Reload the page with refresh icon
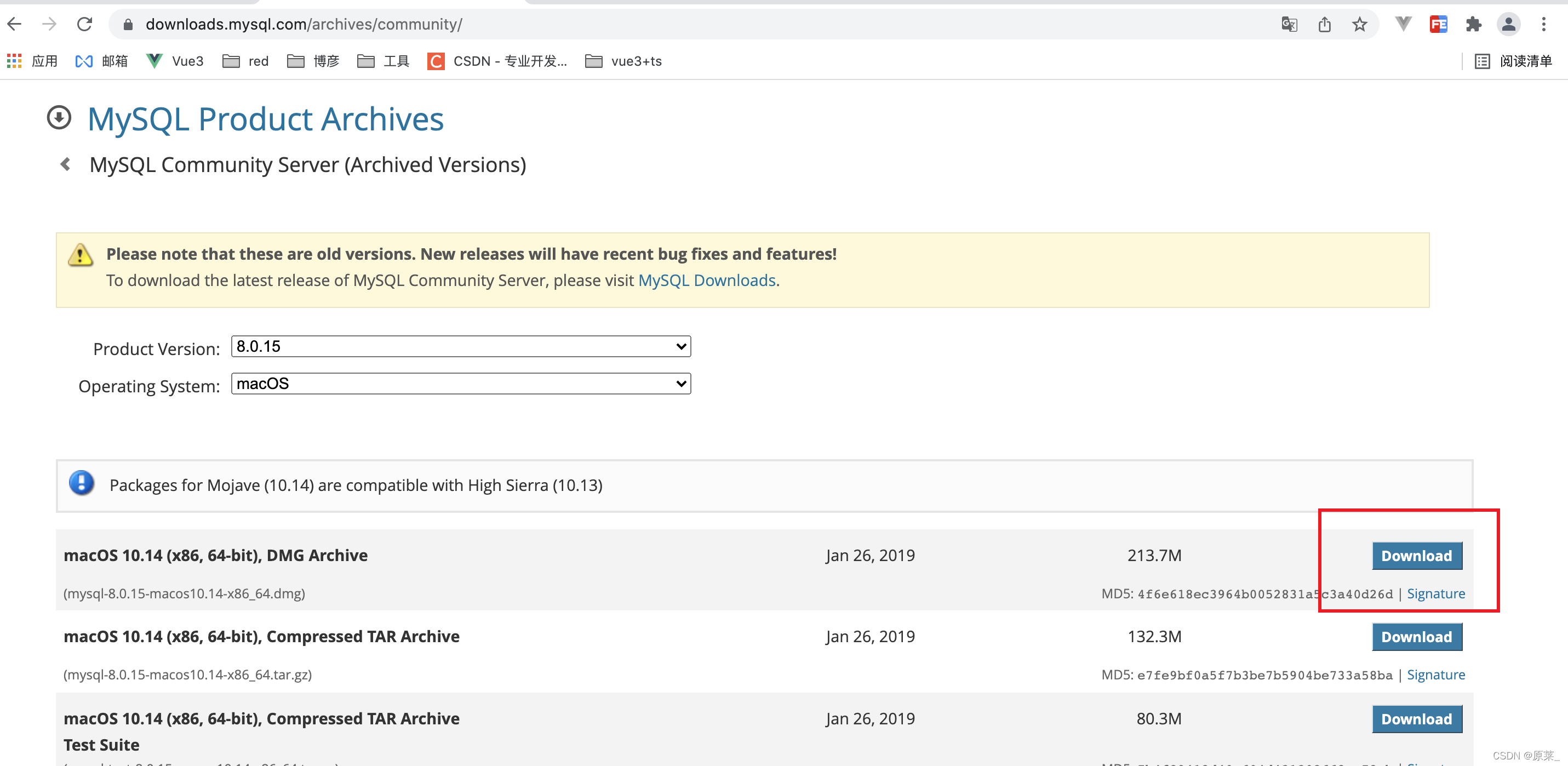 tap(84, 24)
